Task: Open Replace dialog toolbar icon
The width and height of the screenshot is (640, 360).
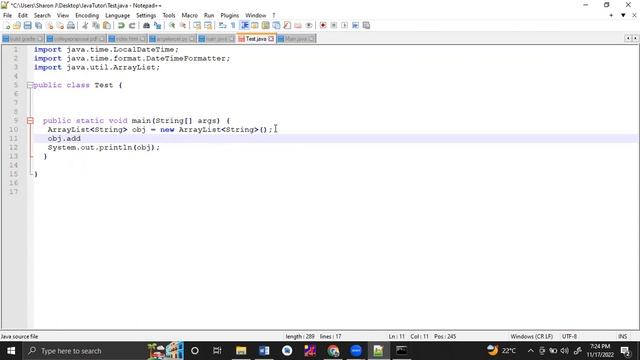Action: (x=157, y=25)
